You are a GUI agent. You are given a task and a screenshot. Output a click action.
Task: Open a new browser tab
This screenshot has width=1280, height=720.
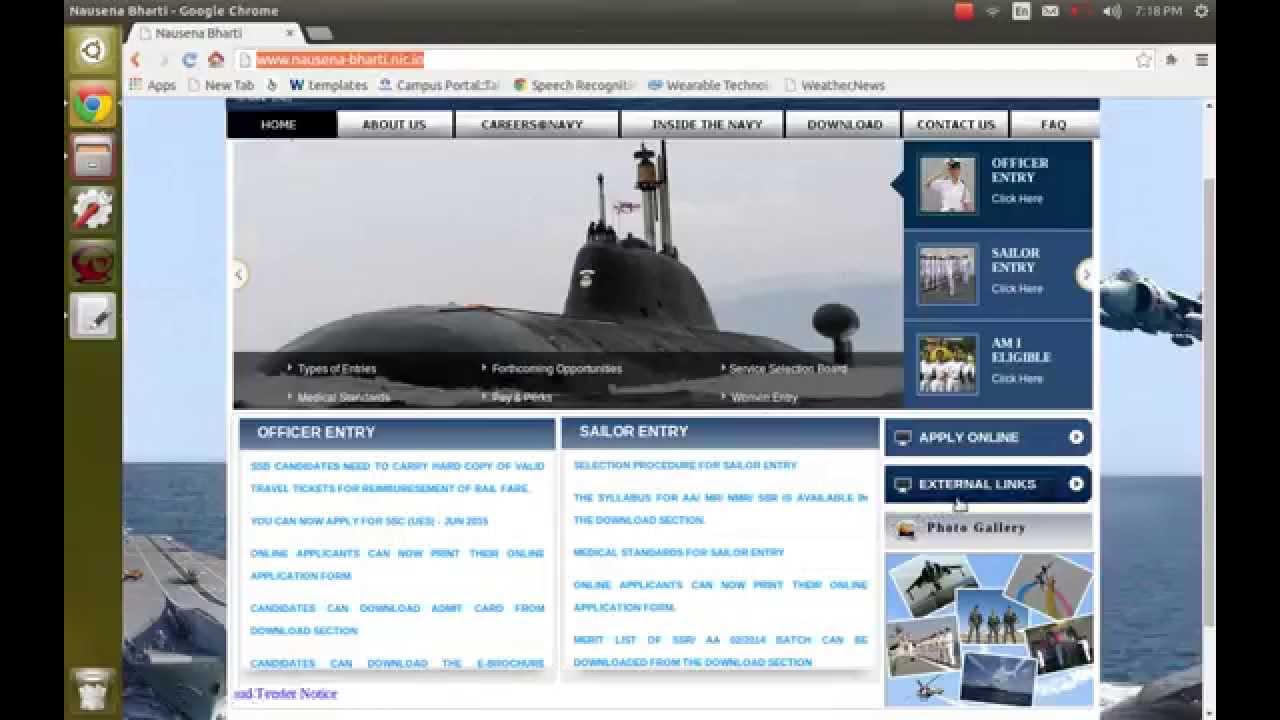(x=319, y=33)
